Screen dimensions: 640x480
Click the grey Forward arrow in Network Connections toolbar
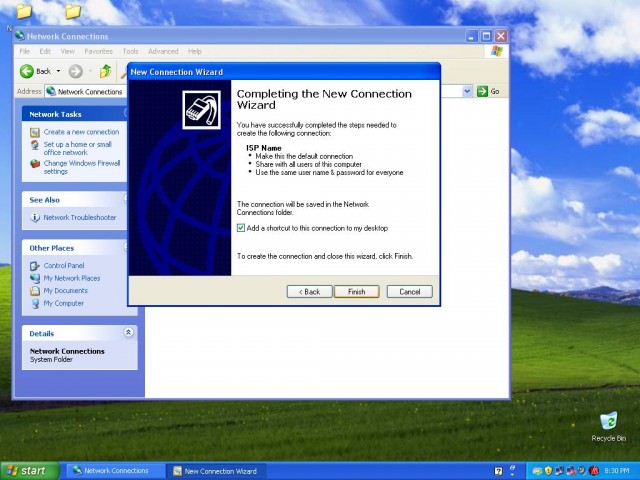pos(76,71)
